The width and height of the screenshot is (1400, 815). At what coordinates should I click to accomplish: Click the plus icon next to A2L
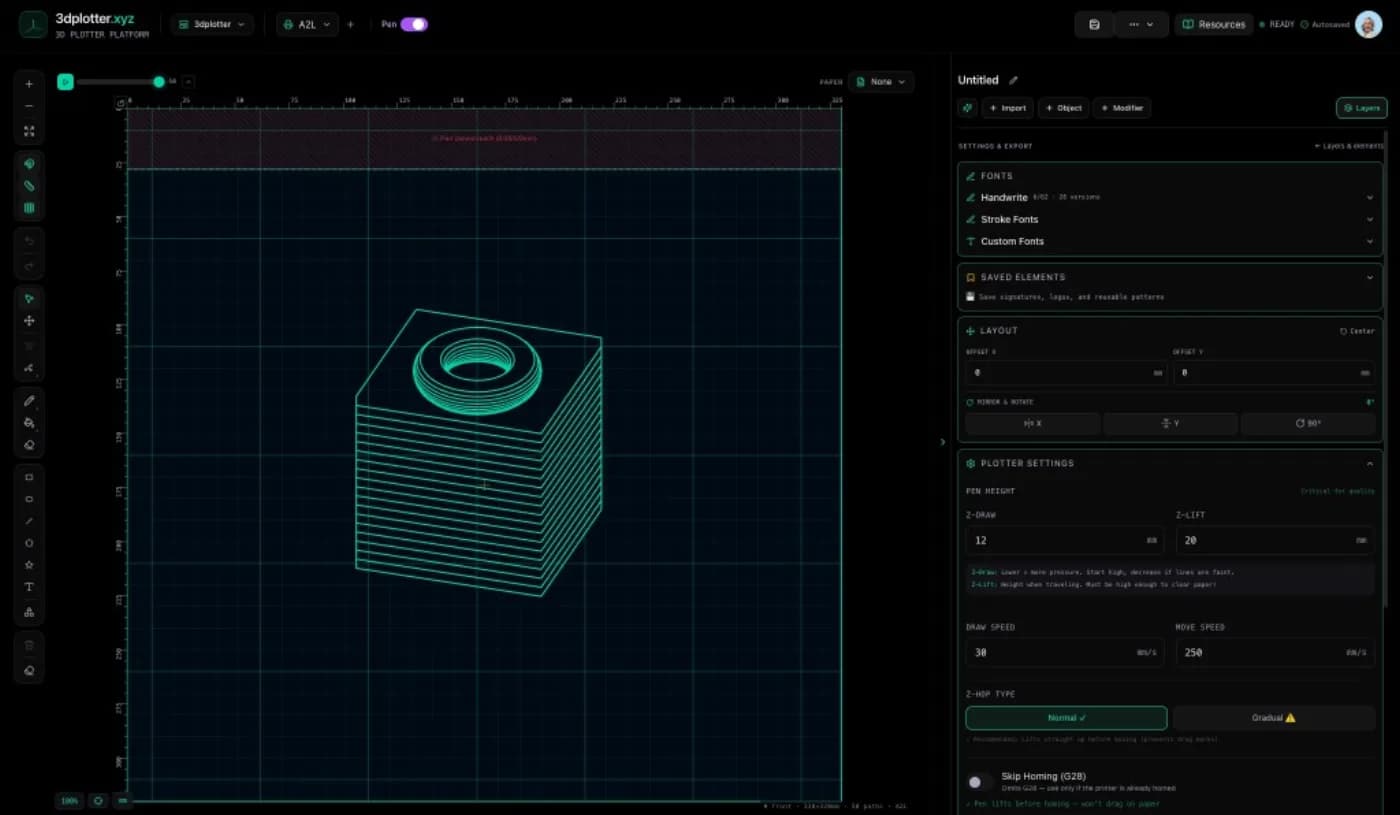(350, 24)
